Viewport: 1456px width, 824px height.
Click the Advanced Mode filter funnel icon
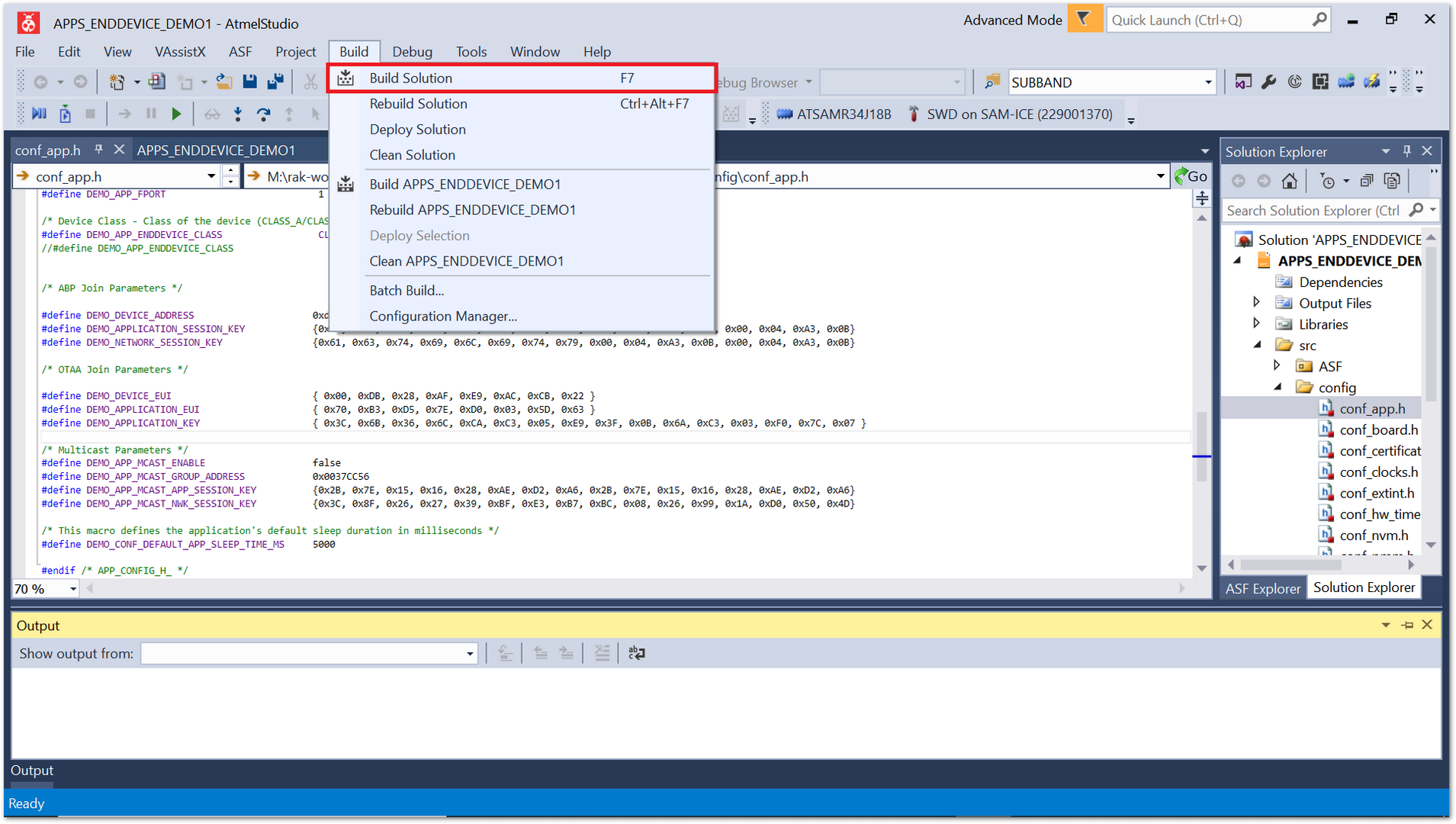(x=1084, y=19)
